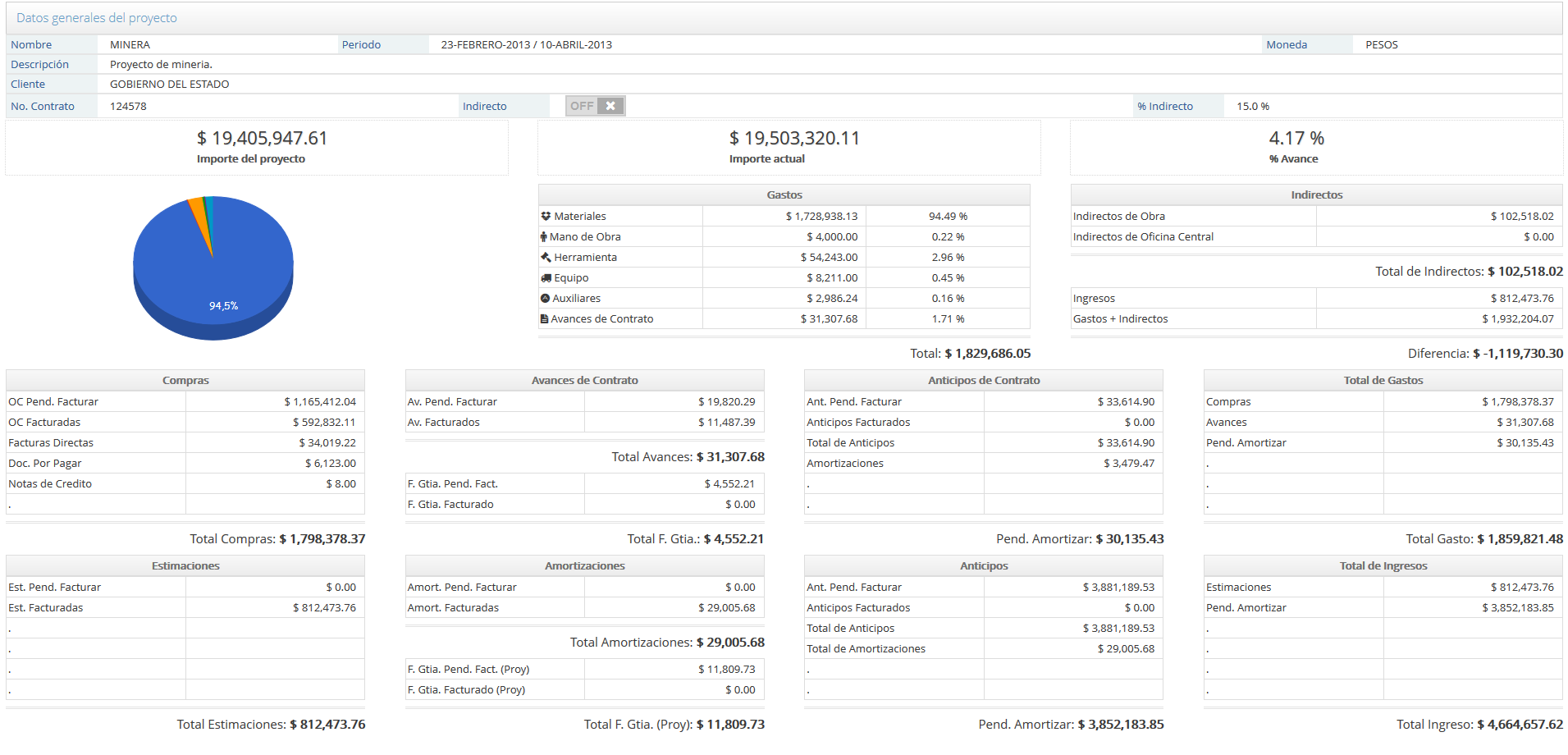1568x755 pixels.
Task: Click the Mano de Obra person icon
Action: click(543, 237)
